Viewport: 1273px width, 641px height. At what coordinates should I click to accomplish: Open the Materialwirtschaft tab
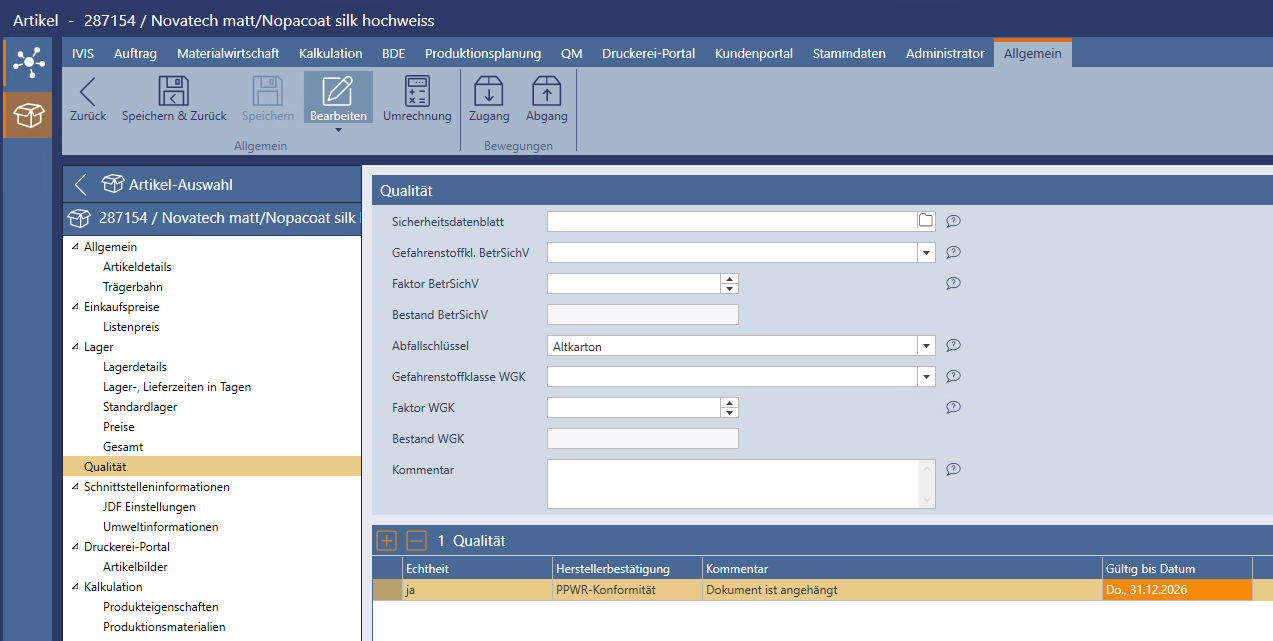pyautogui.click(x=228, y=54)
